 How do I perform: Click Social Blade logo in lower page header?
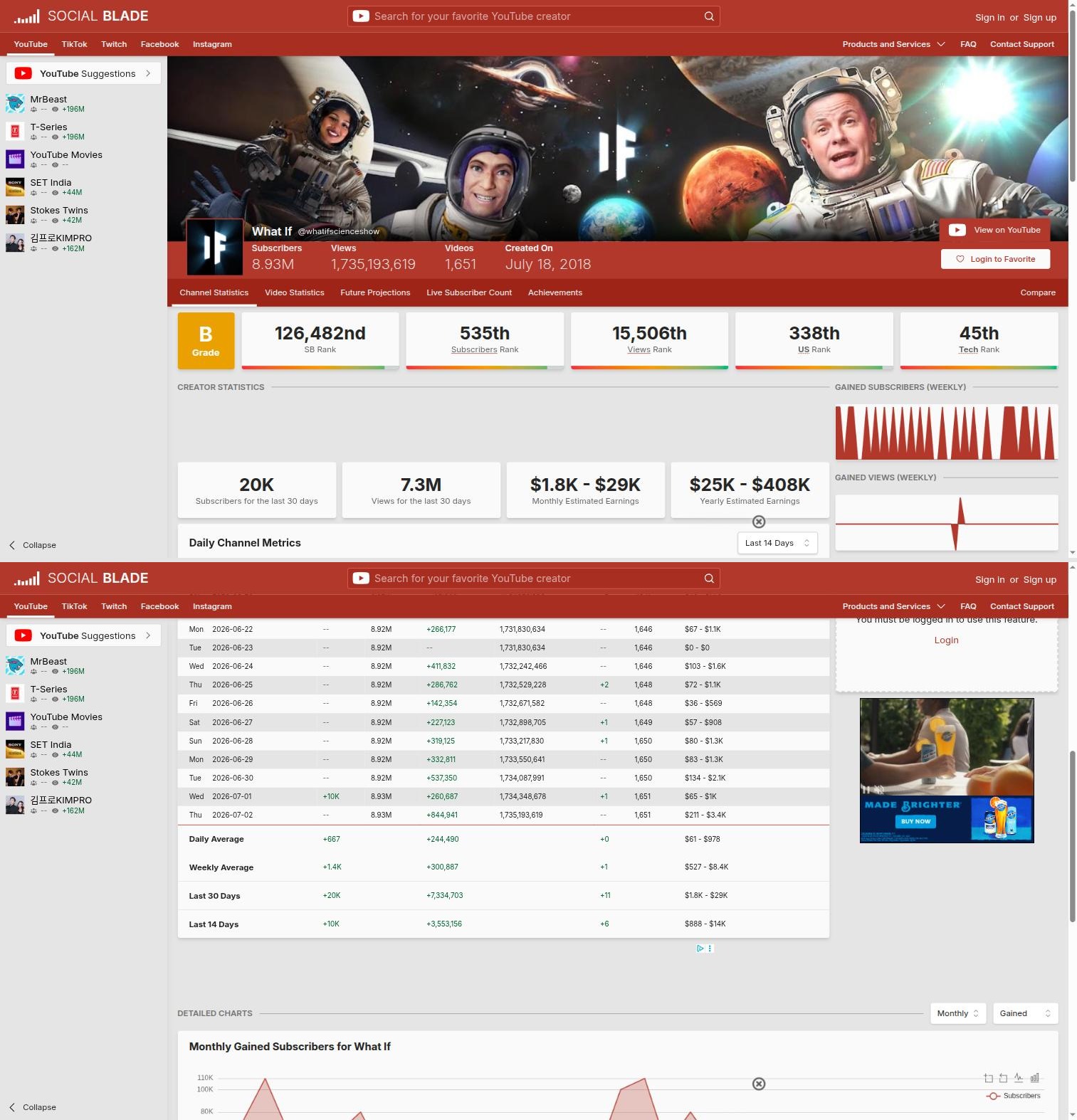[x=81, y=579]
